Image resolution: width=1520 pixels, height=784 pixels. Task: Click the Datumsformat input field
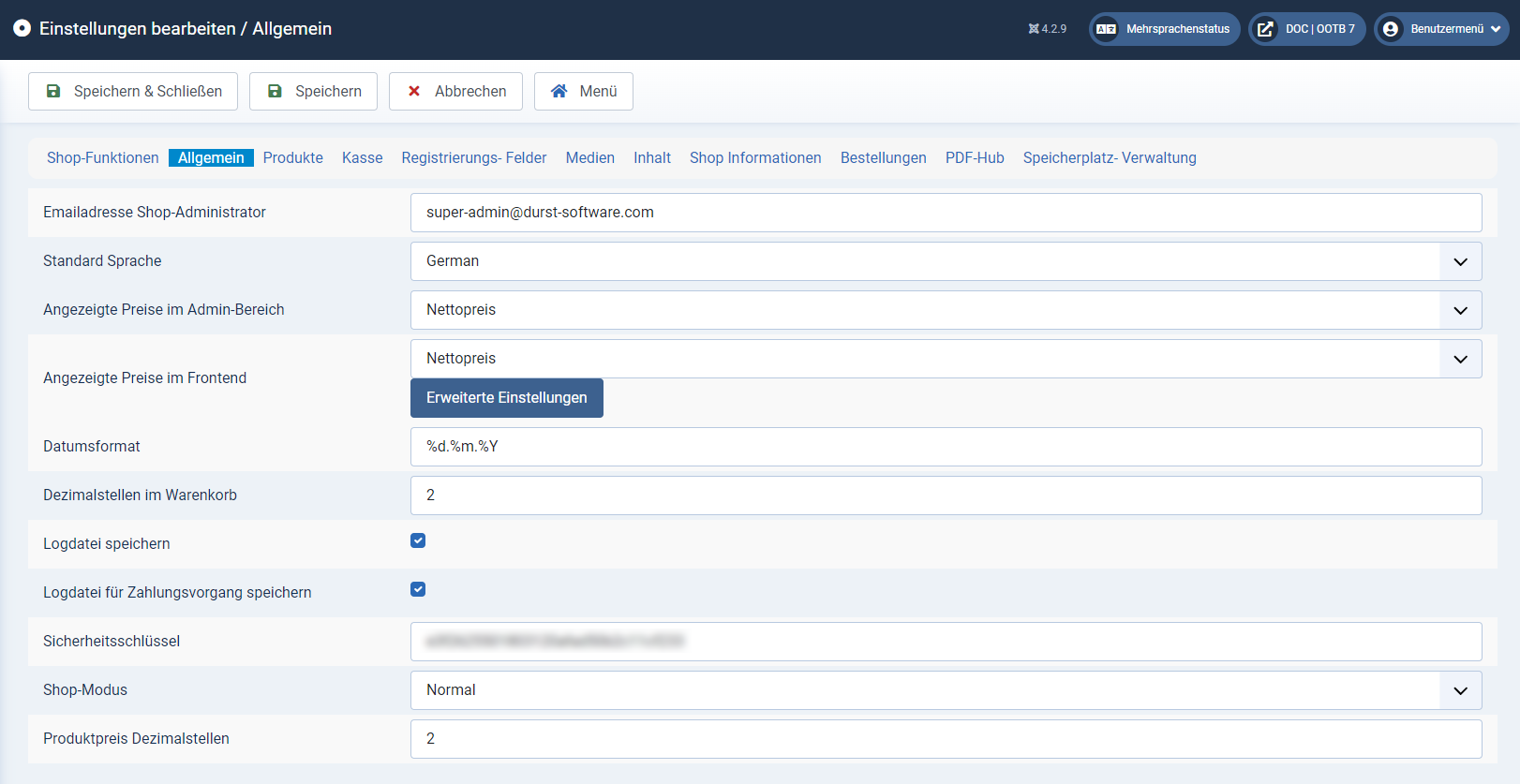[x=946, y=447]
